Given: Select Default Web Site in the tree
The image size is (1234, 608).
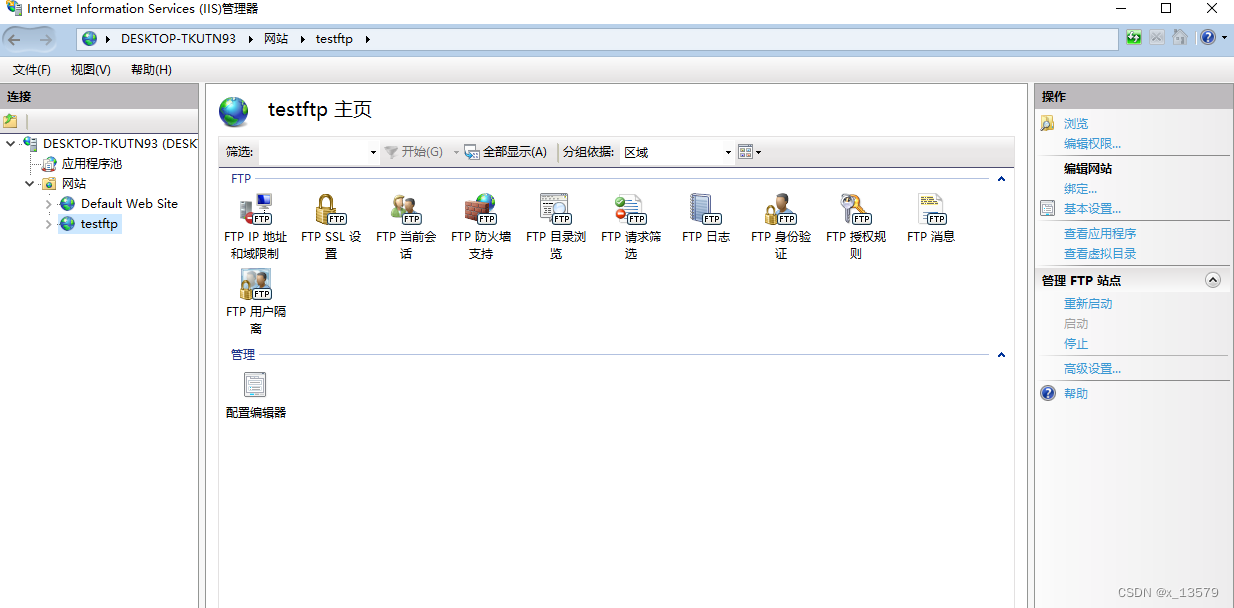Looking at the screenshot, I should [129, 204].
